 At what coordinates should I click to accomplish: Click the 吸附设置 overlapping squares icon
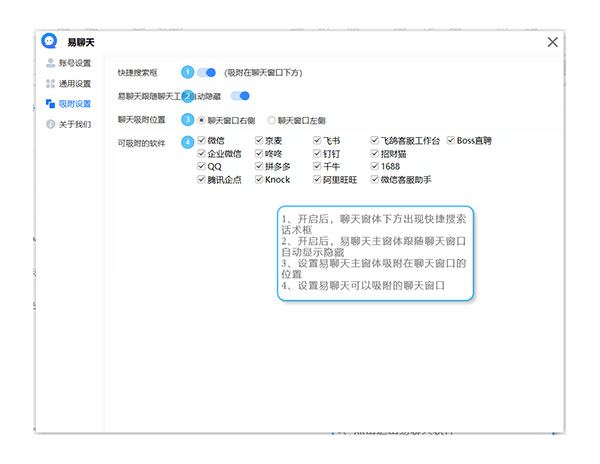(50, 104)
